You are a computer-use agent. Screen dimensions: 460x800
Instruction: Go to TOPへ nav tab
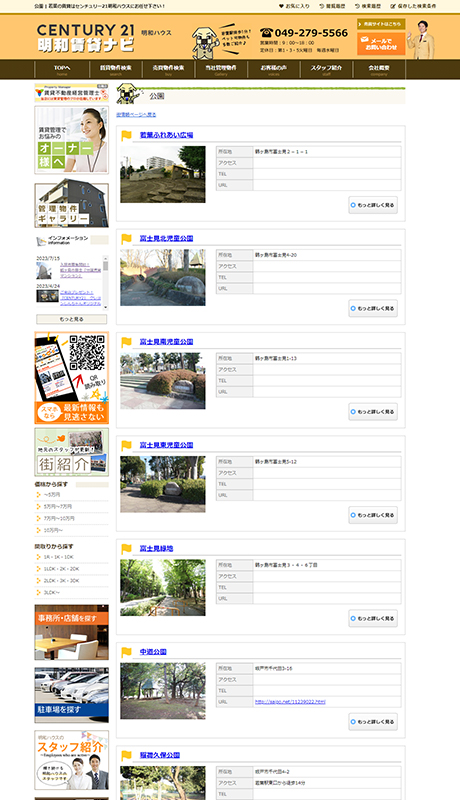(x=62, y=69)
